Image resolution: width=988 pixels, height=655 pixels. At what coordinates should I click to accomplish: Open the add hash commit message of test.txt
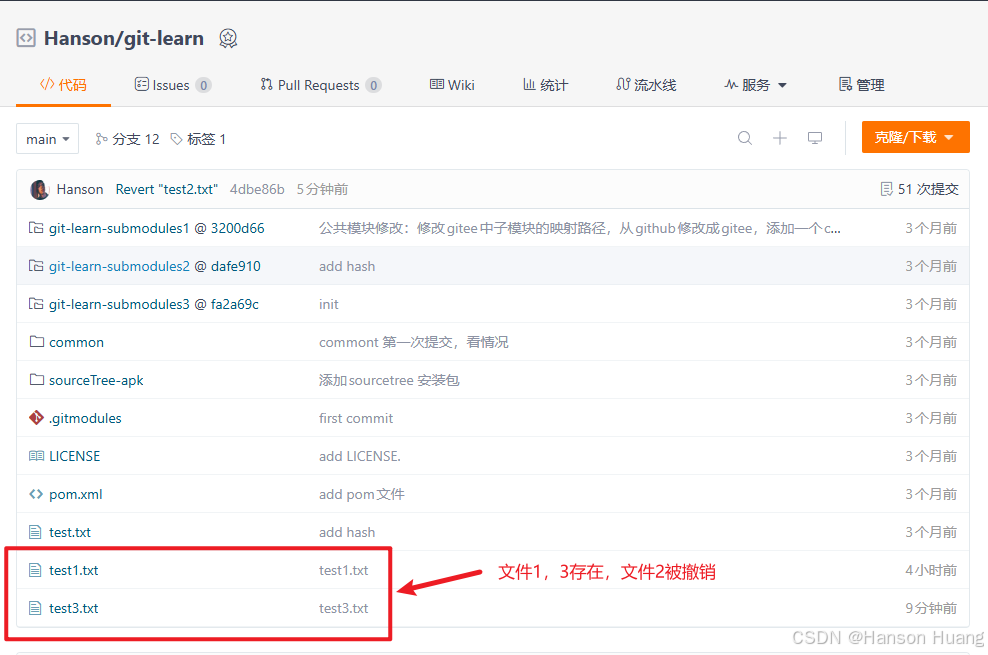point(347,532)
